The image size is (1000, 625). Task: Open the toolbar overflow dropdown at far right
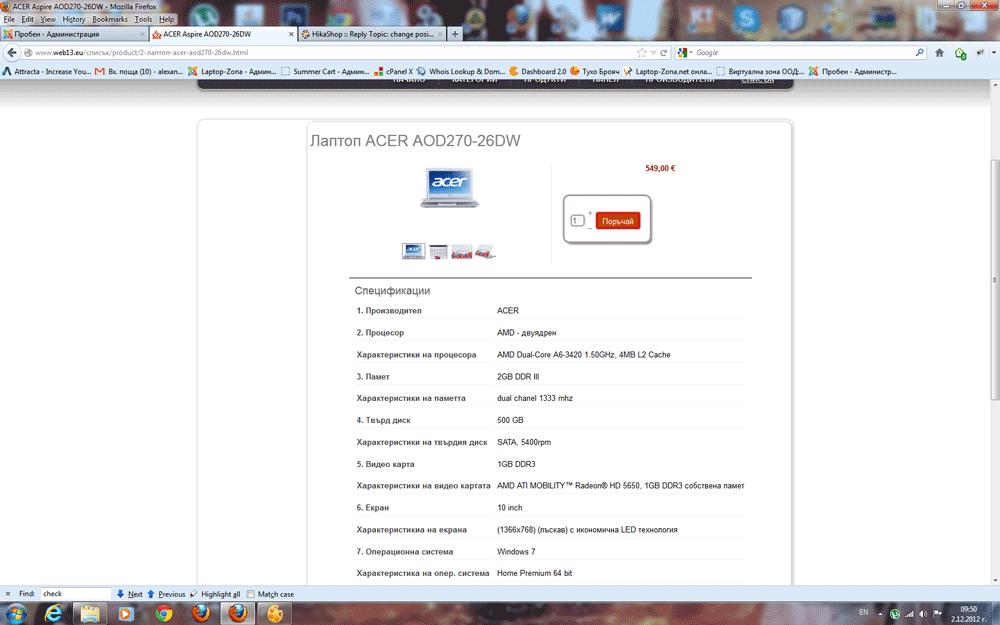[994, 53]
